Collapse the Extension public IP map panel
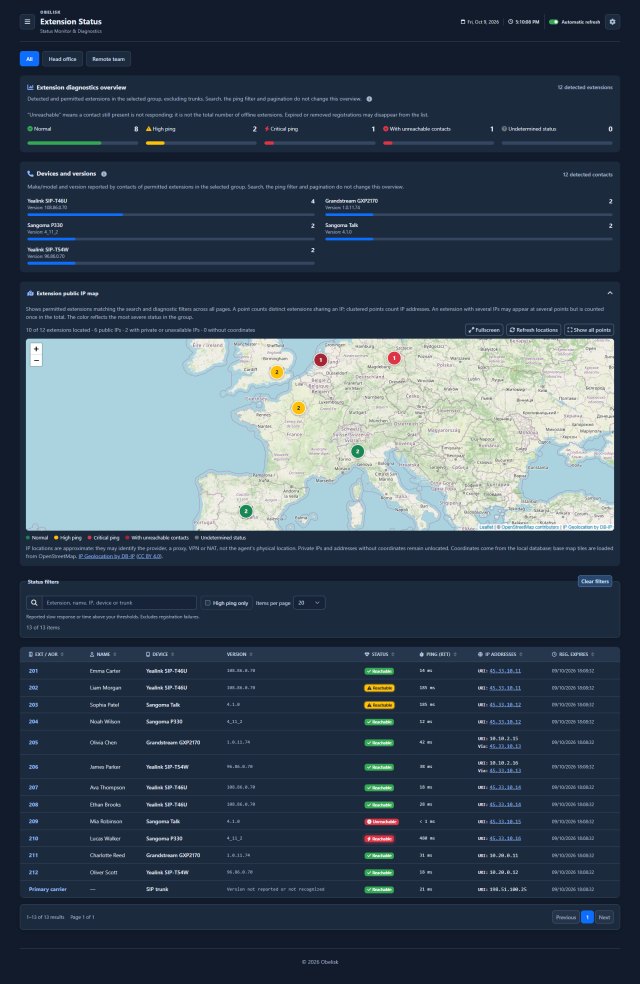 (610, 293)
